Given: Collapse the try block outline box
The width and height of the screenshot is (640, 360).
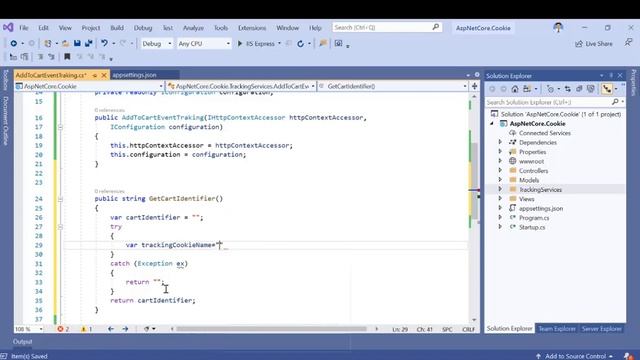Looking at the screenshot, I should 60,227.
